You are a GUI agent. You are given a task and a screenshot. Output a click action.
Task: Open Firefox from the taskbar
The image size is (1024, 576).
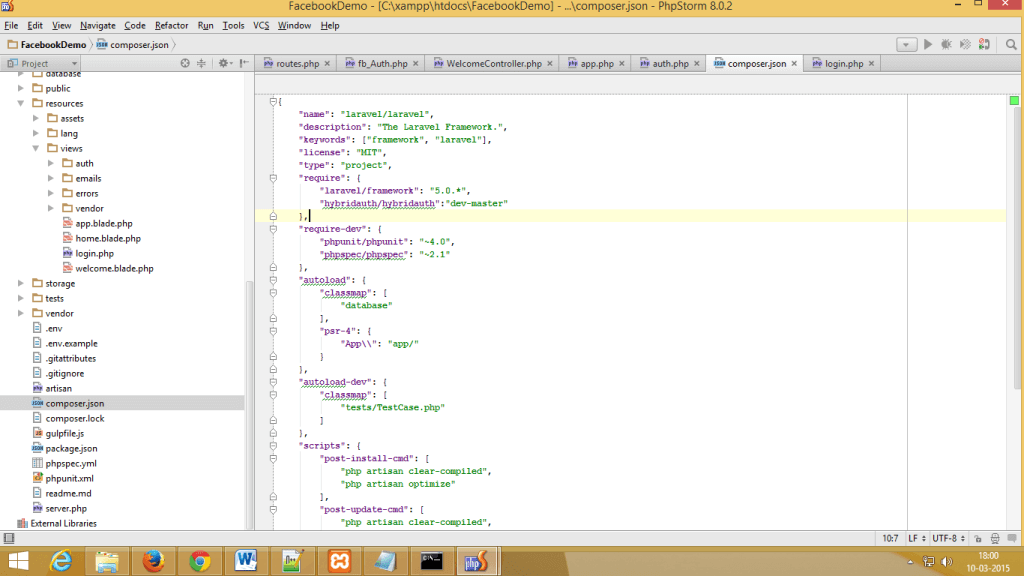(x=153, y=561)
